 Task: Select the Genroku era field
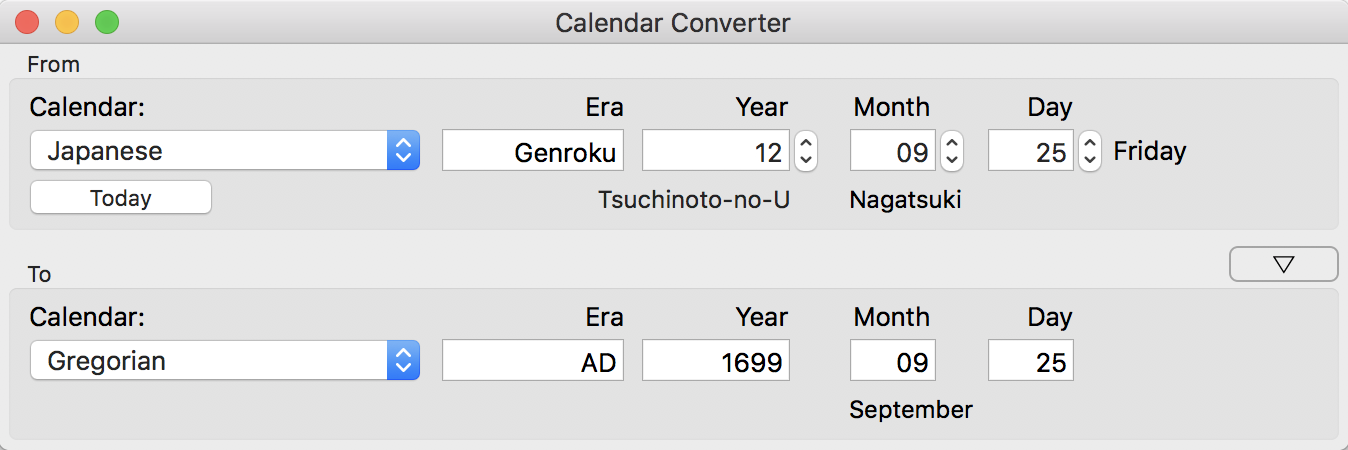pos(533,151)
